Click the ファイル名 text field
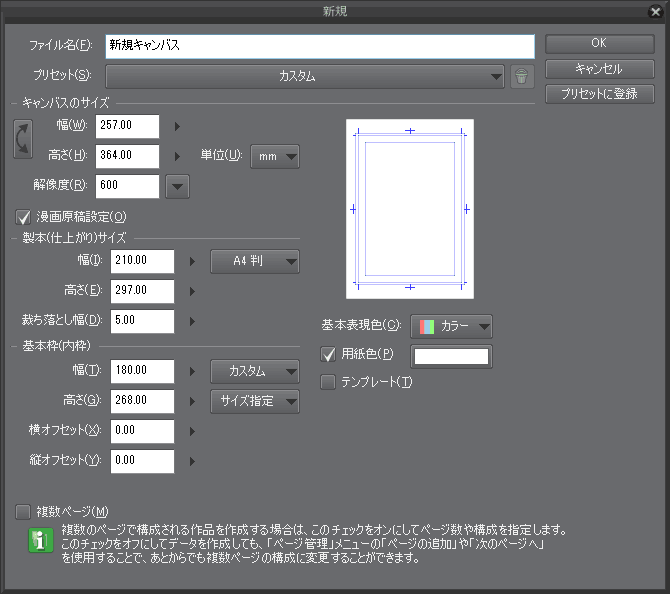Image resolution: width=670 pixels, height=594 pixels. point(319,46)
